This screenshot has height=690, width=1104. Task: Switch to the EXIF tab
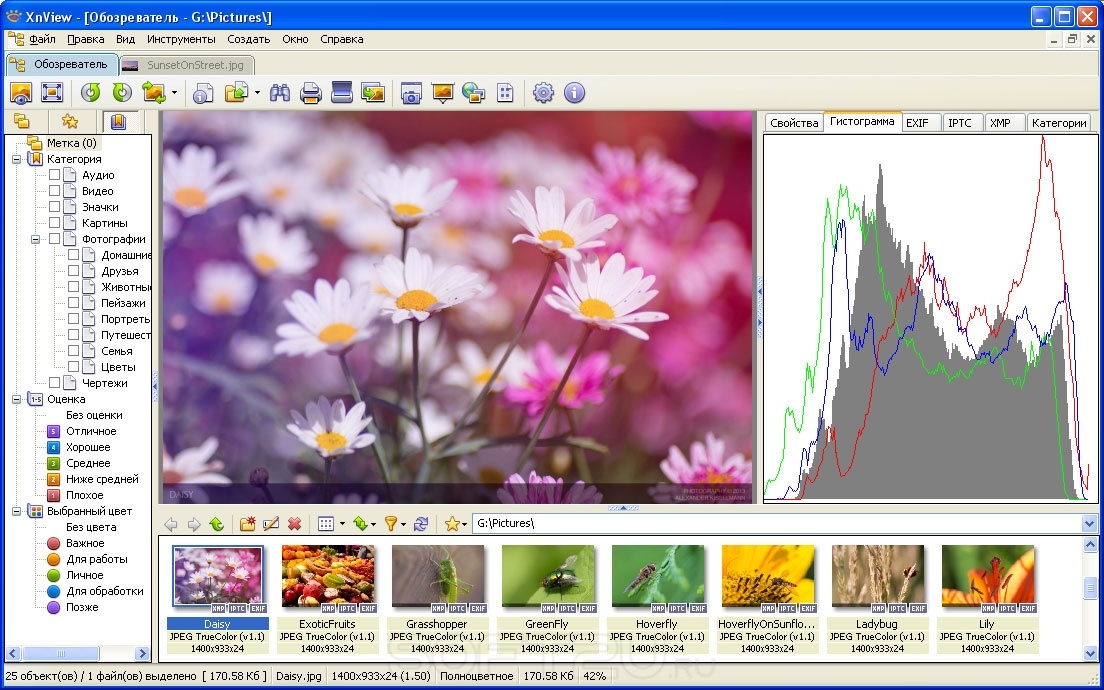917,123
